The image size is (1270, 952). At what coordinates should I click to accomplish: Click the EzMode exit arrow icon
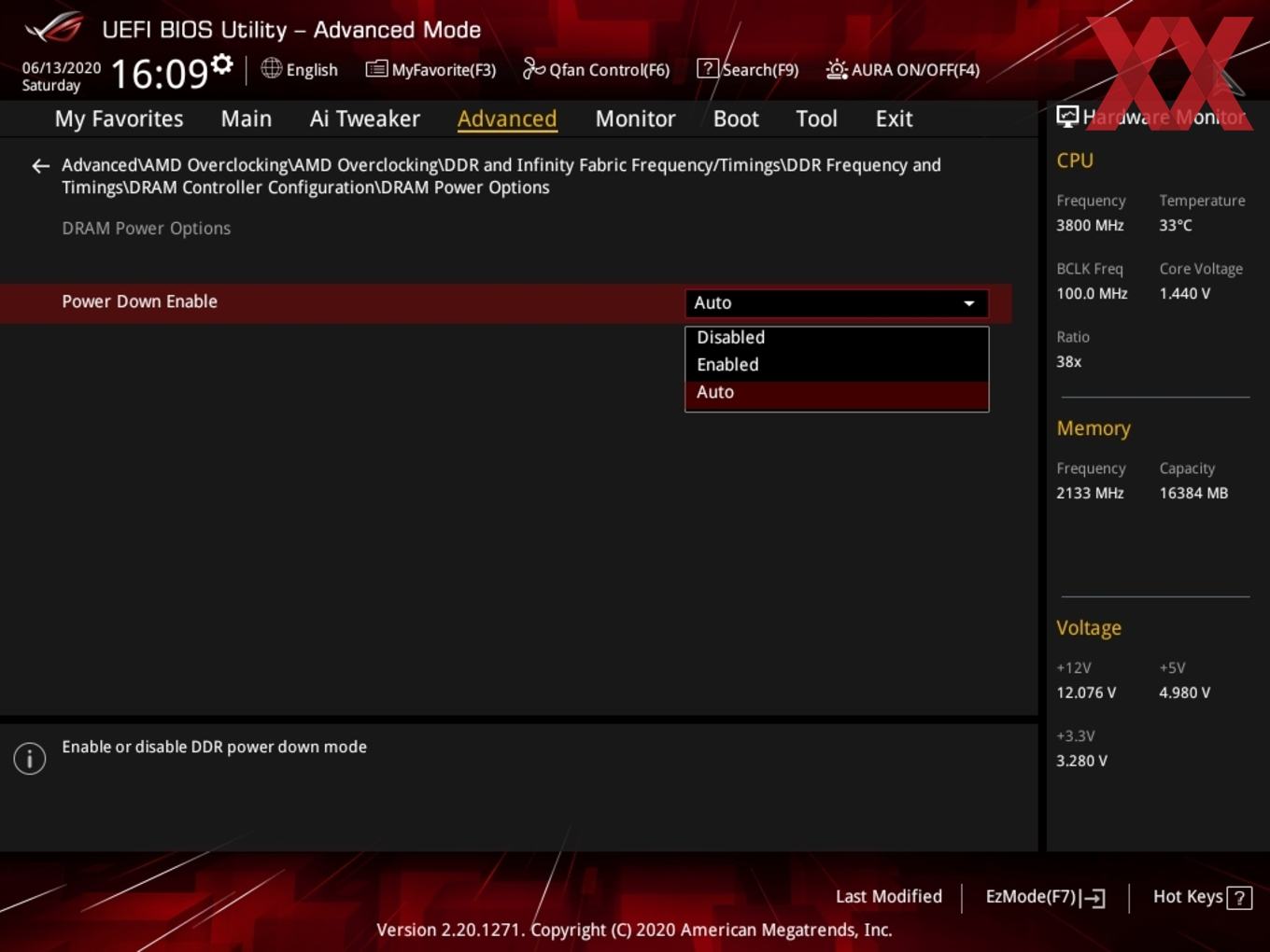click(x=1093, y=898)
